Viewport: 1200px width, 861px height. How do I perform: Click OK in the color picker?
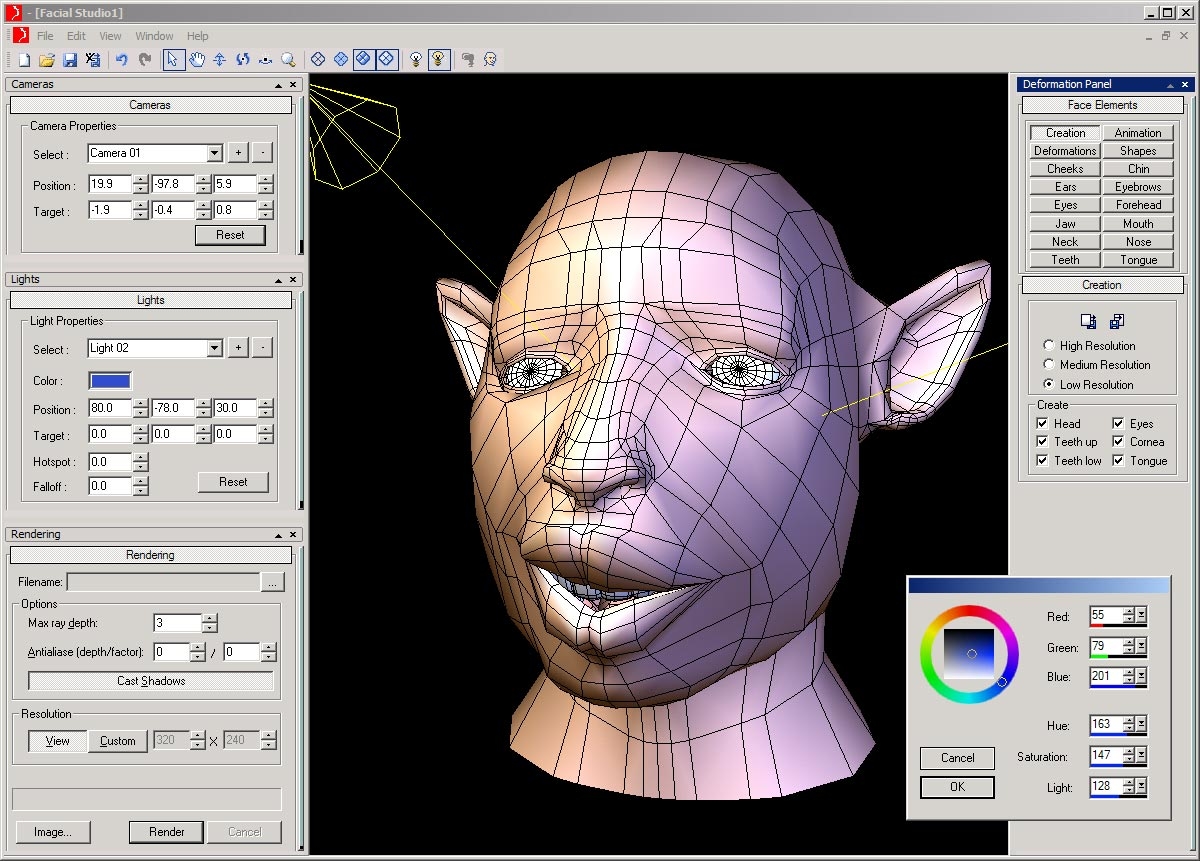click(x=956, y=787)
